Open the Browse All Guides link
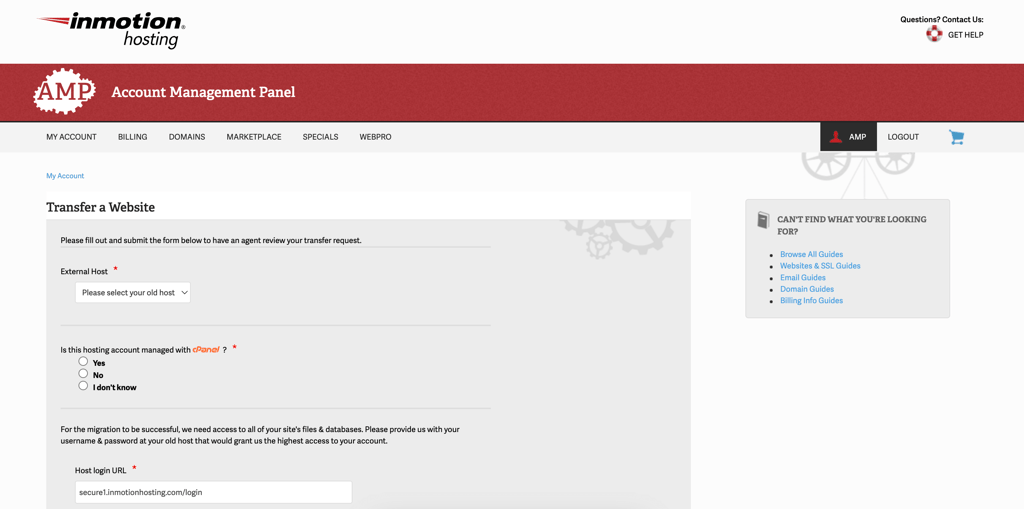Viewport: 1024px width, 509px height. click(x=811, y=254)
